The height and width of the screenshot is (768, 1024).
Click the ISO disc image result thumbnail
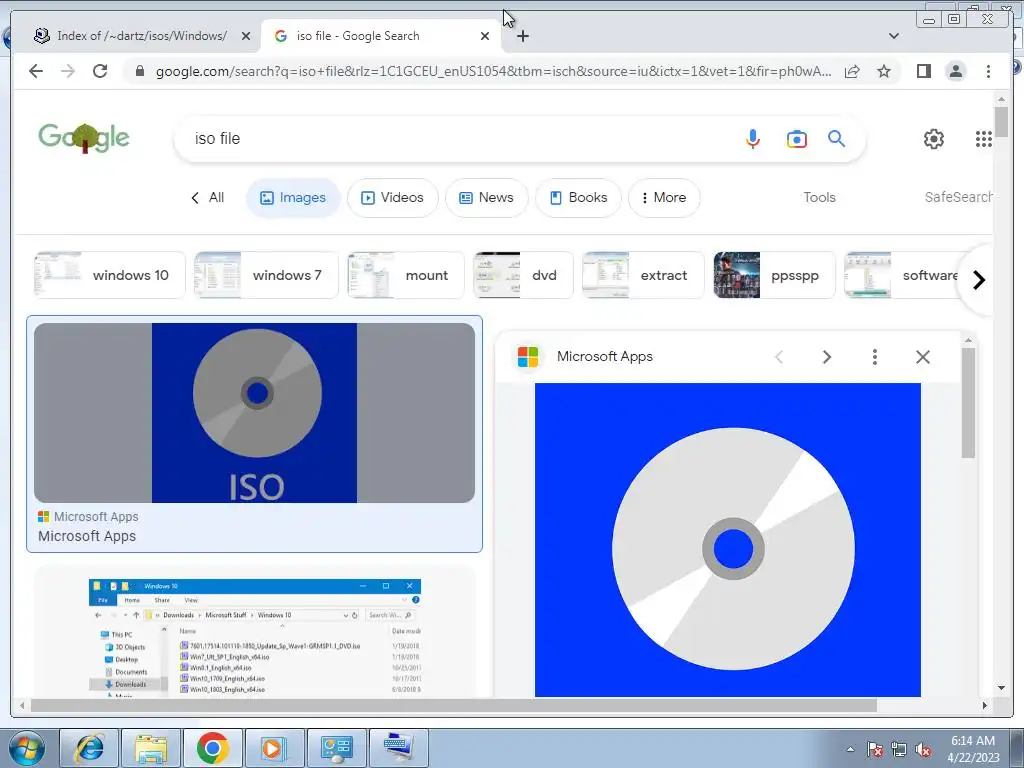(255, 413)
